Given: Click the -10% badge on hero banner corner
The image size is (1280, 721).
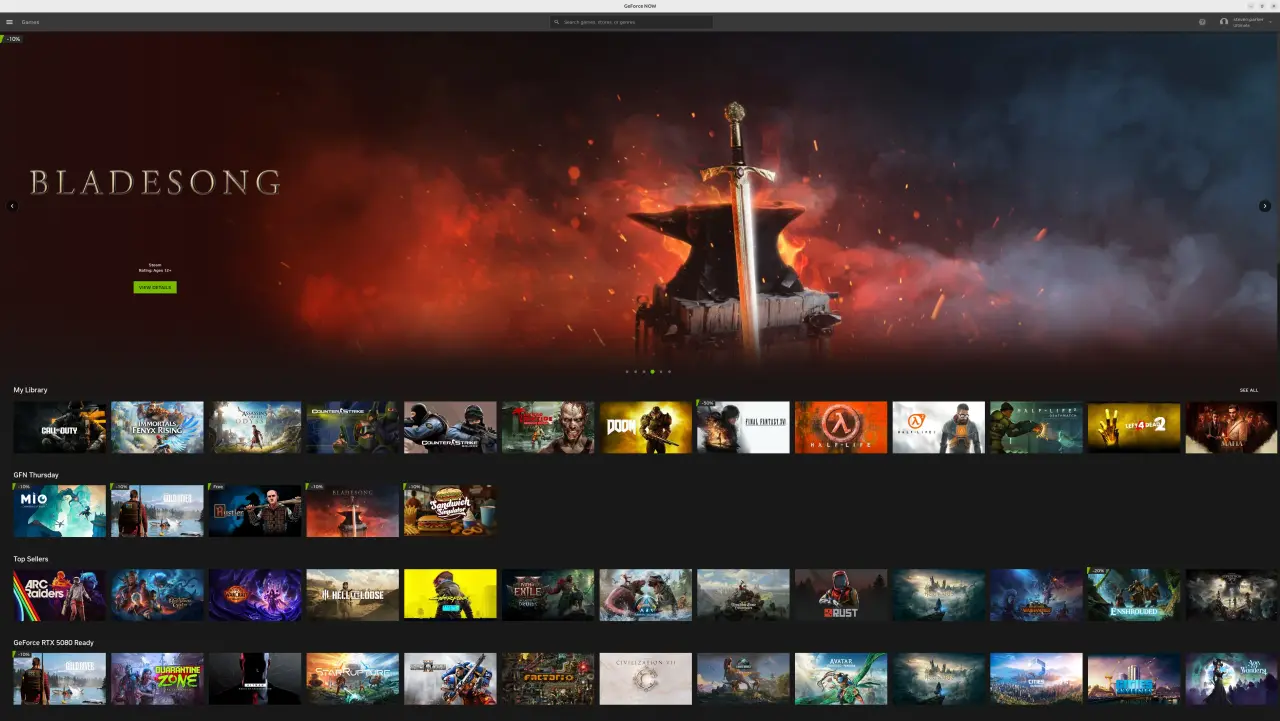Looking at the screenshot, I should 11,39.
